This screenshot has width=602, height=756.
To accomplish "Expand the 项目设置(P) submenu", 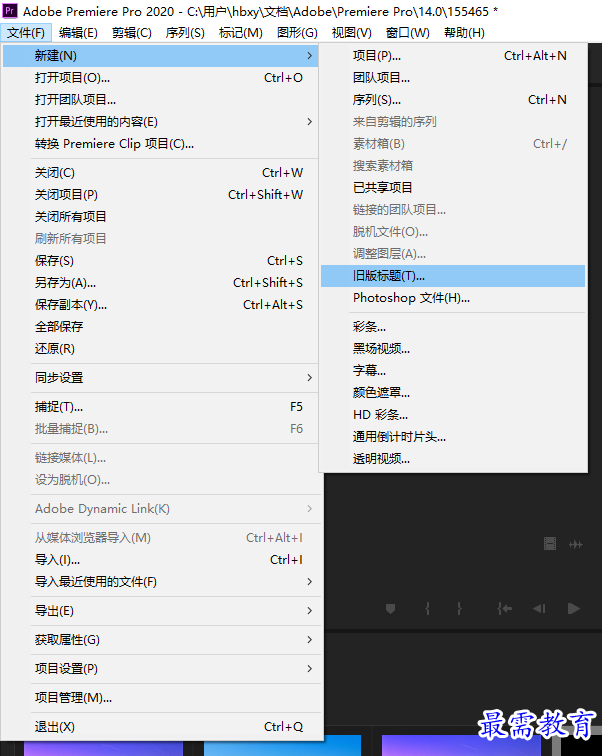I will (161, 669).
